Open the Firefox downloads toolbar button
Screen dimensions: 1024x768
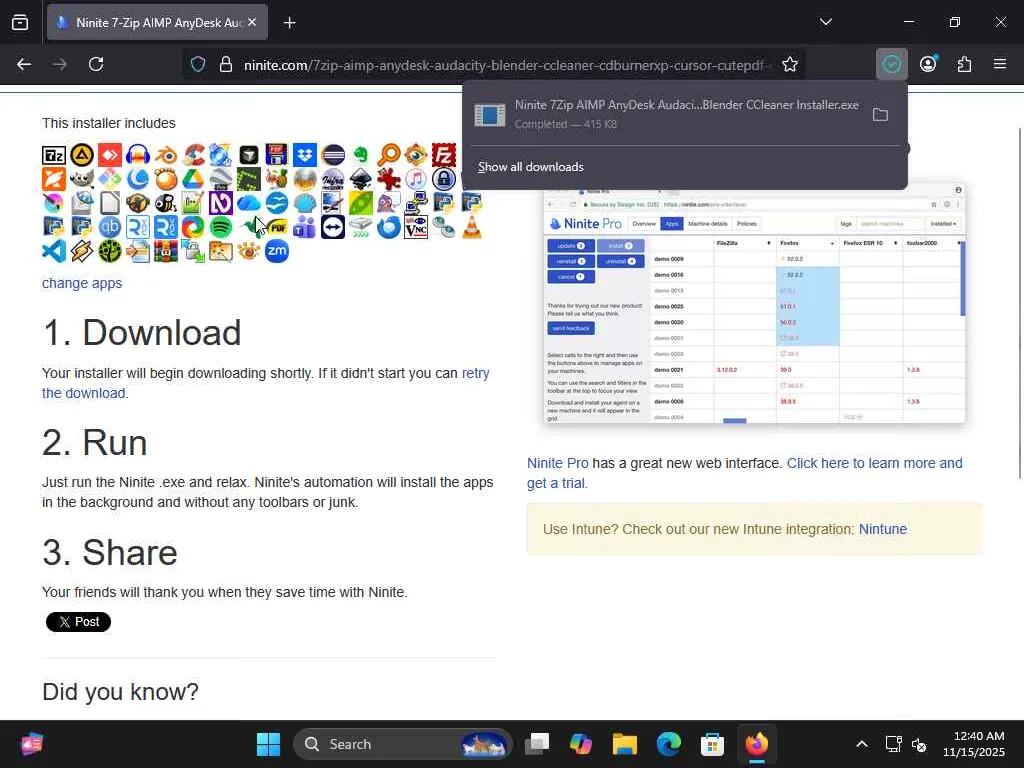pos(891,64)
